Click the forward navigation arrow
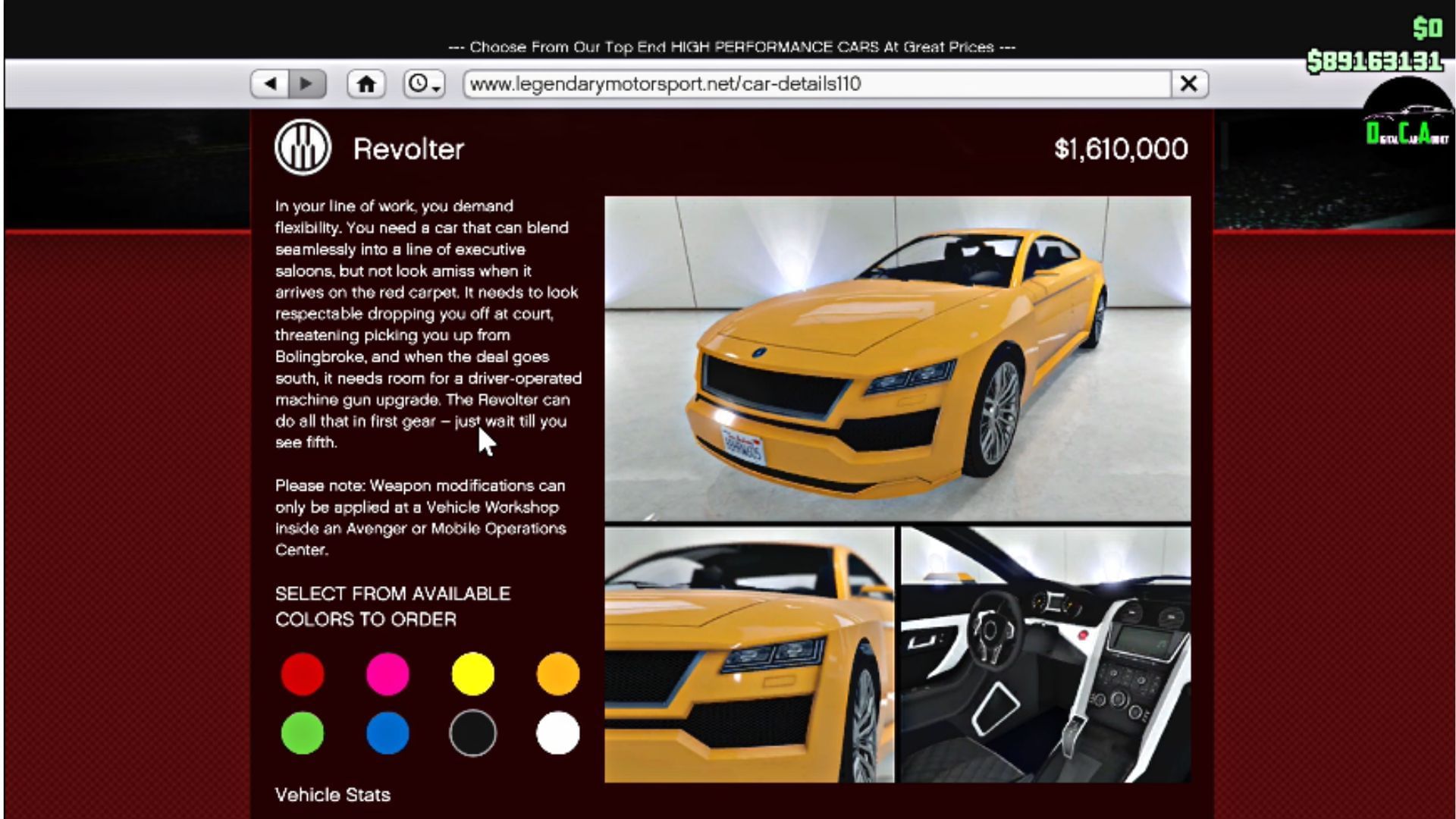Viewport: 1456px width, 819px height. pos(306,83)
